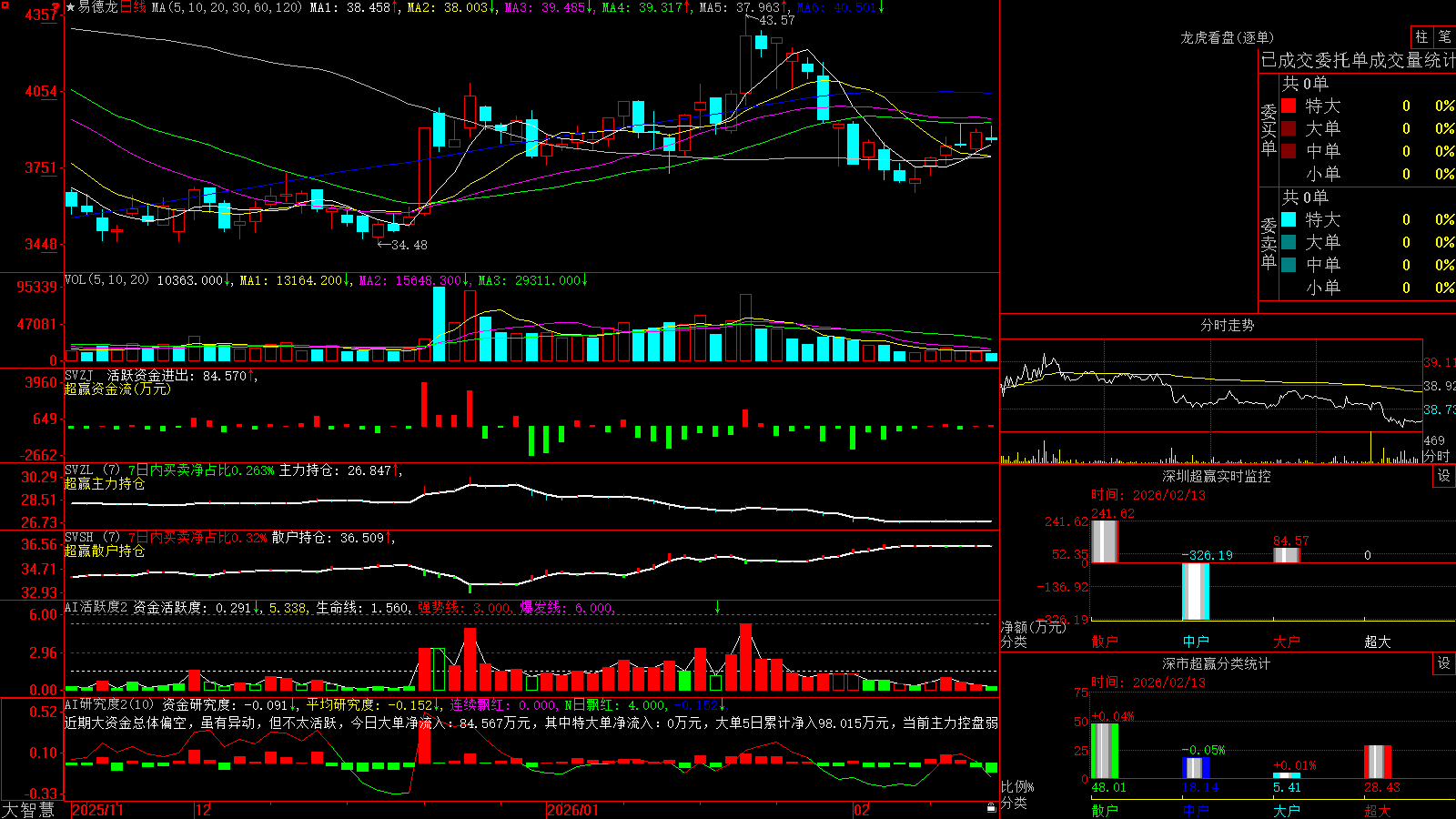Click the 12 month timeline marker
This screenshot has height=819, width=1456.
(x=204, y=810)
